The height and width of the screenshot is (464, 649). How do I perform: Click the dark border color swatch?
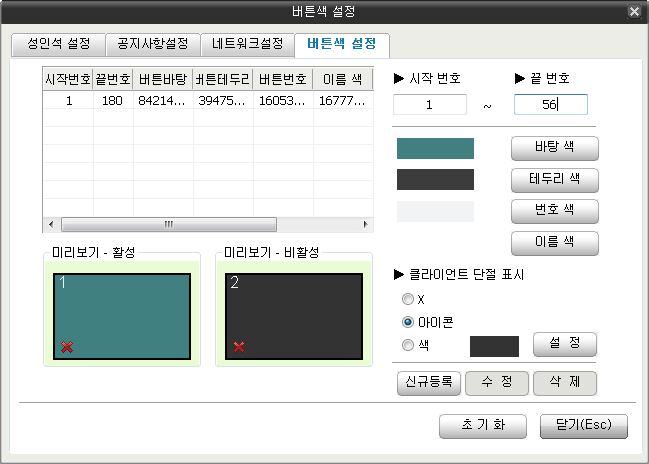tap(435, 180)
